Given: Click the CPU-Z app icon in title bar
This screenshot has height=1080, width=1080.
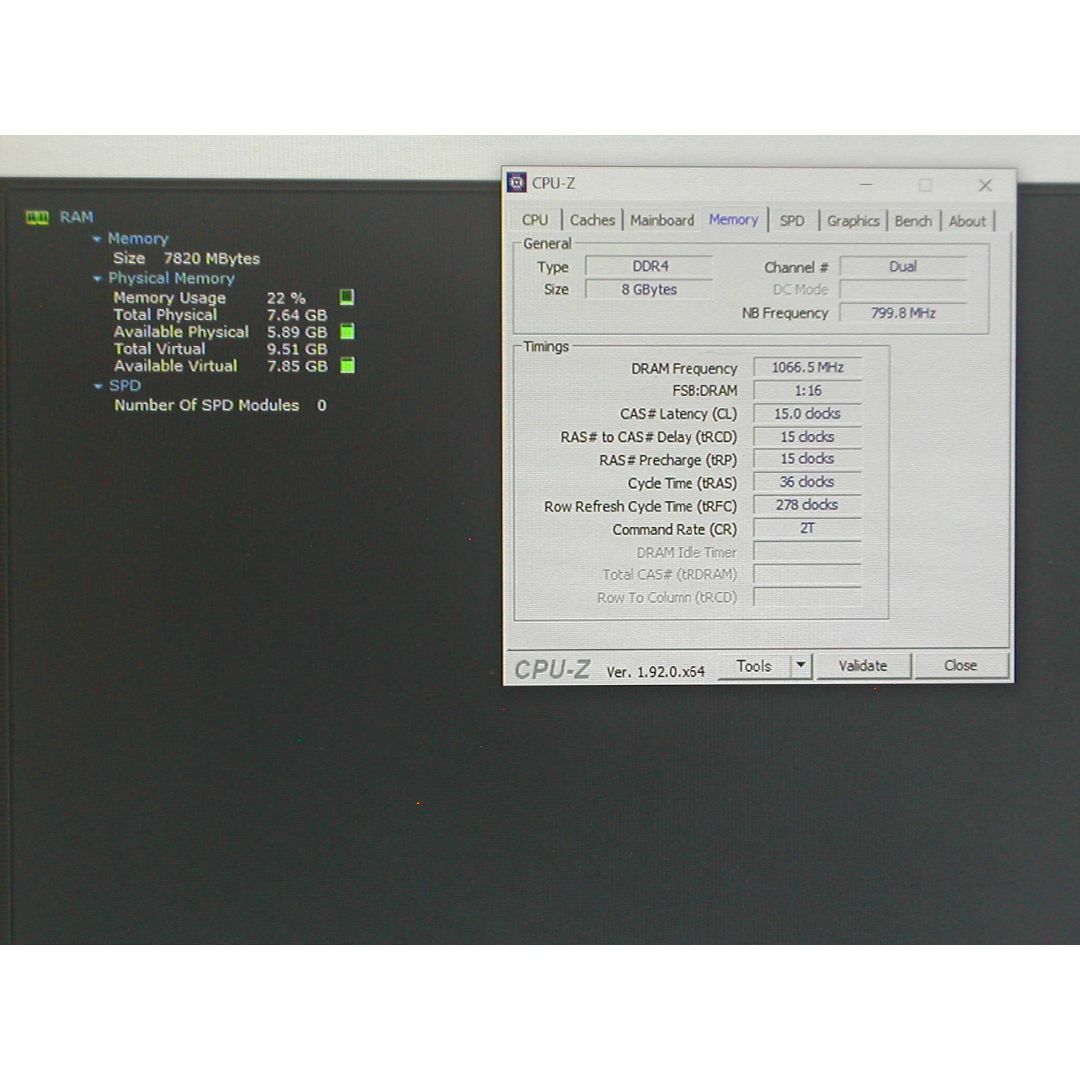Looking at the screenshot, I should pos(517,183).
